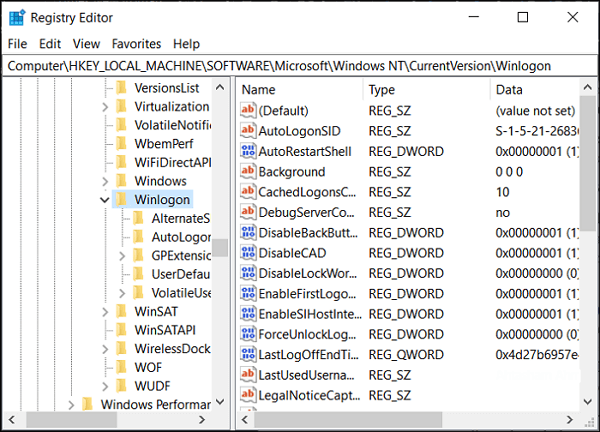Expand the Windows key in tree
600x432 pixels.
point(105,181)
